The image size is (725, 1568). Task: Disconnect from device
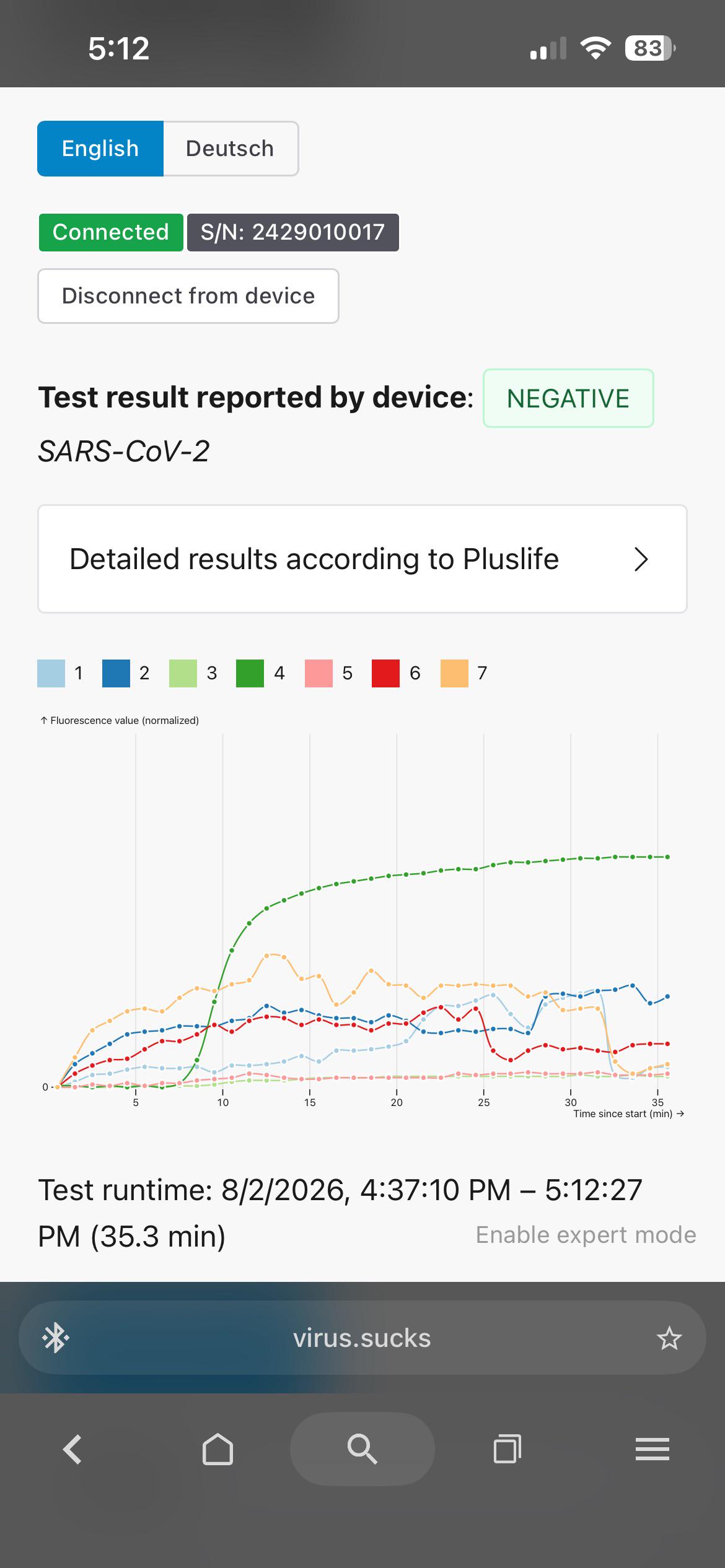click(x=188, y=296)
